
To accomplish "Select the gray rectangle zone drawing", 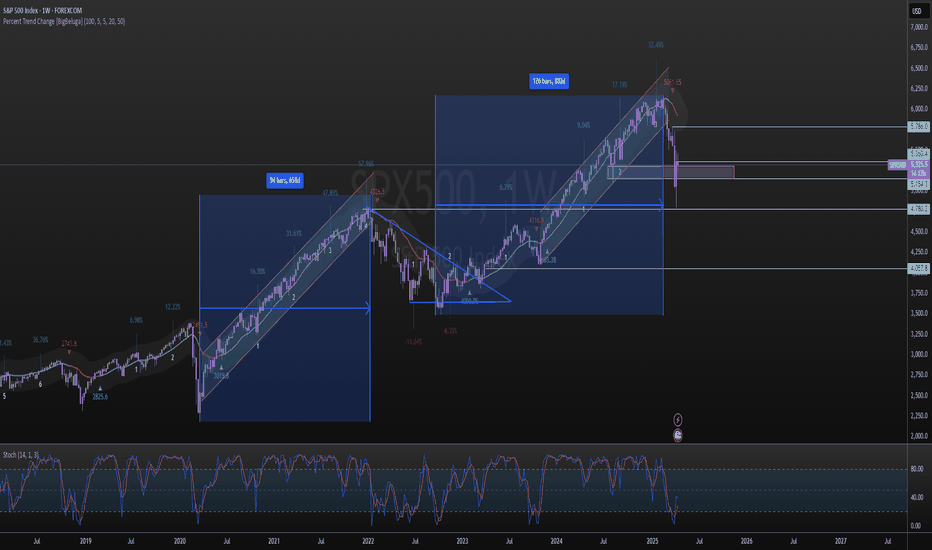I will pos(670,172).
